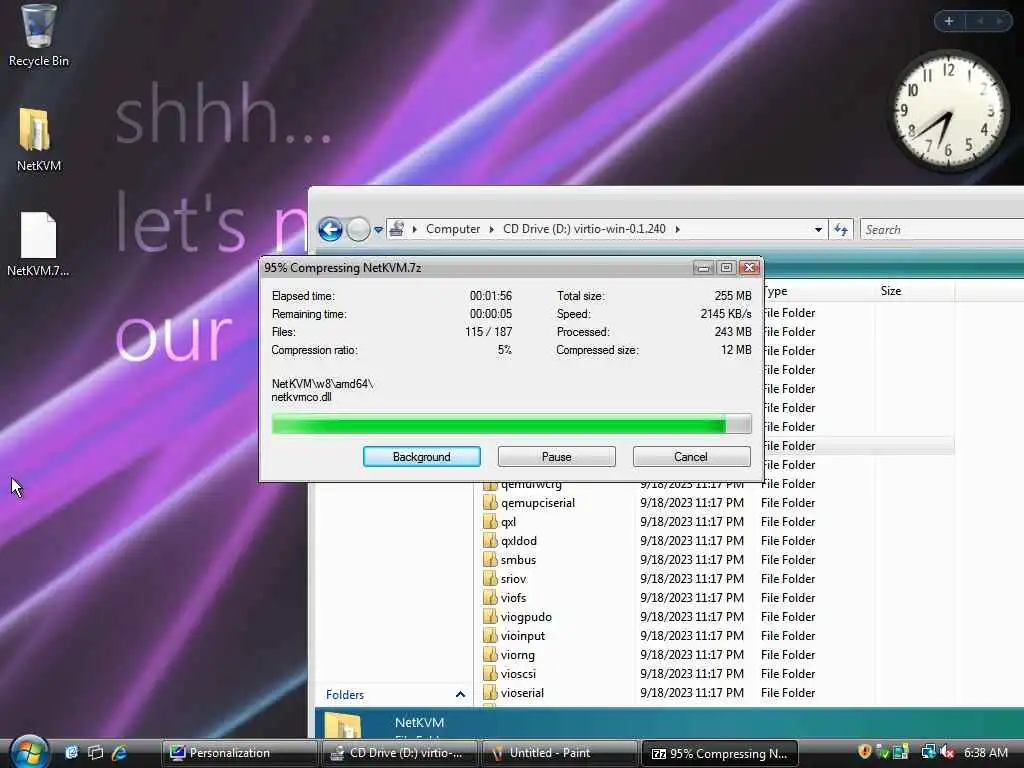1024x768 pixels.
Task: Click the sidebar next gadgets arrow
Action: pos(999,21)
